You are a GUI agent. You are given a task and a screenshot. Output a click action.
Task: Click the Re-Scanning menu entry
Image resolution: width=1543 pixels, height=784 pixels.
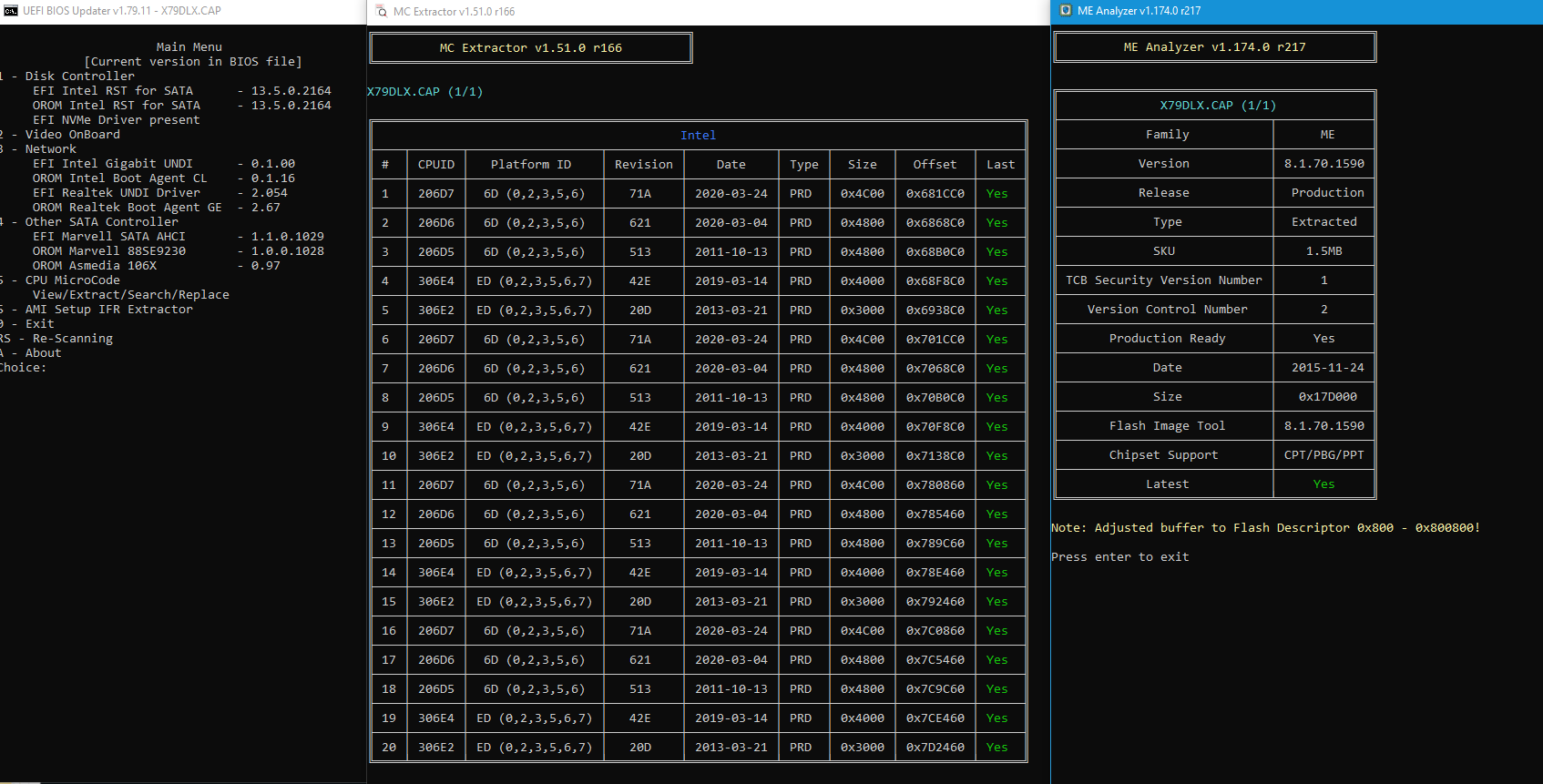tap(56, 339)
